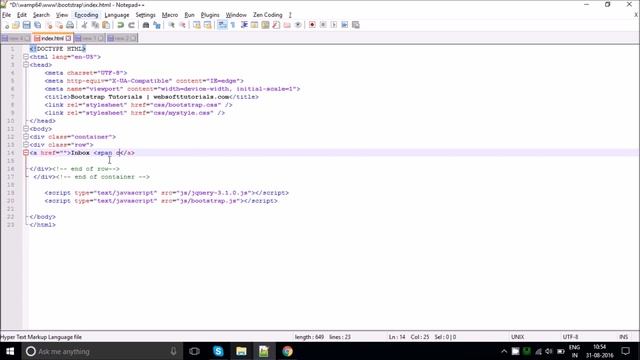640x360 pixels.
Task: Open the Encoding menu
Action: (86, 15)
